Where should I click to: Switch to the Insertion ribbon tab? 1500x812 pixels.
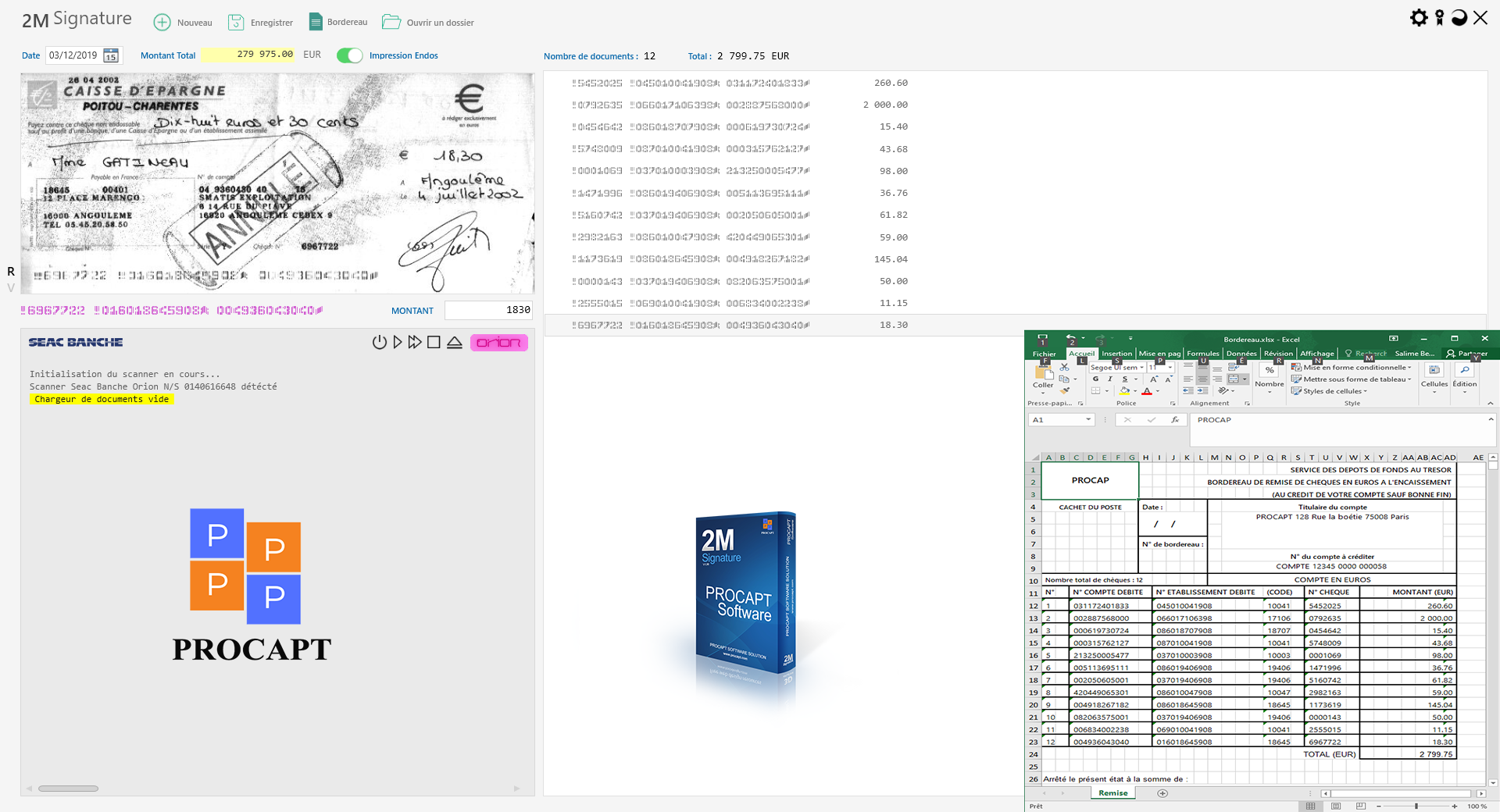pos(1116,354)
